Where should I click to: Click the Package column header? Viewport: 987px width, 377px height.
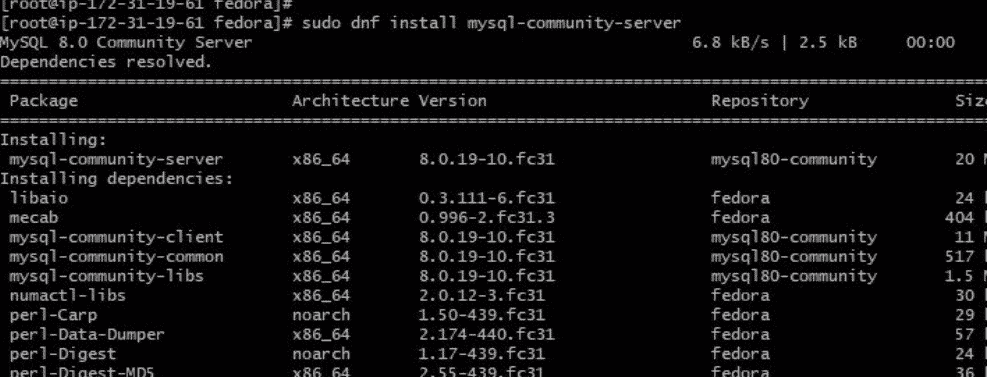point(43,101)
